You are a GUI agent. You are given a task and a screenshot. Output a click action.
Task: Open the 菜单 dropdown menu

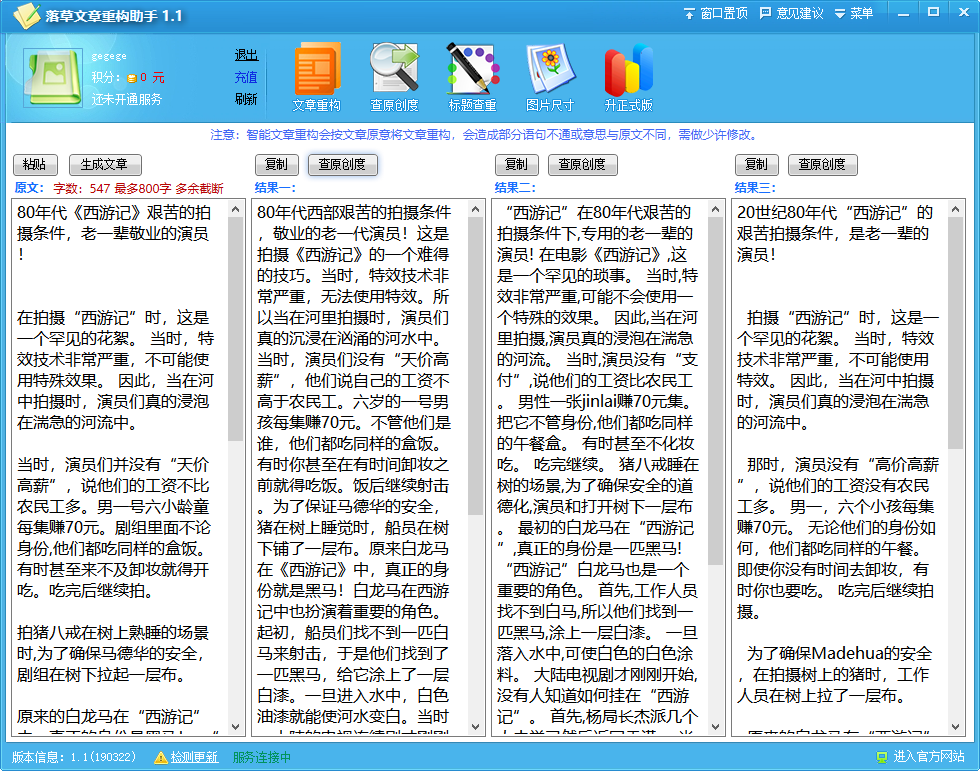pyautogui.click(x=854, y=13)
